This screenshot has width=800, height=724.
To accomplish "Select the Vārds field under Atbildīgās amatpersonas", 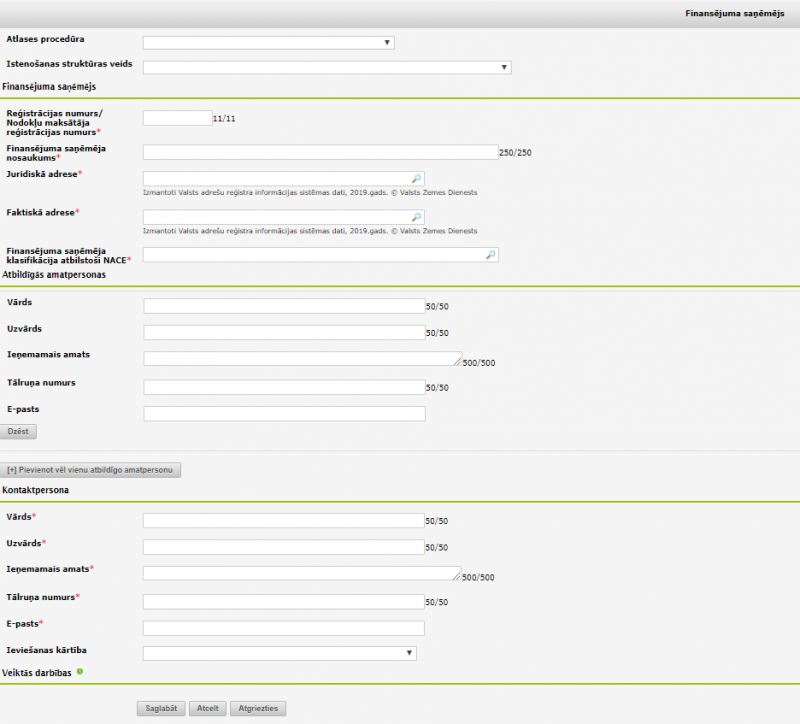I will (284, 306).
